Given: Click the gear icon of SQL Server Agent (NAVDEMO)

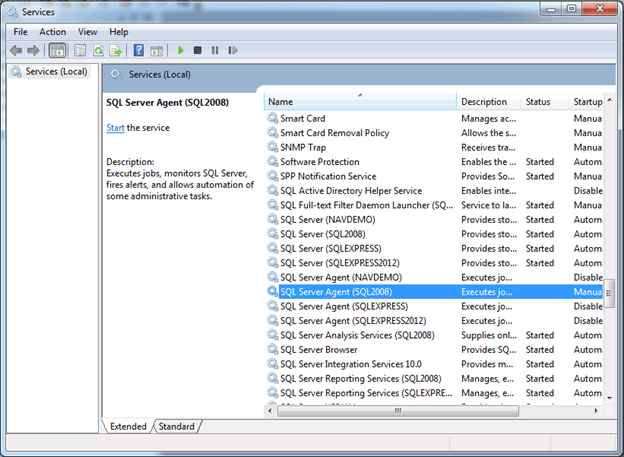Looking at the screenshot, I should tap(273, 277).
